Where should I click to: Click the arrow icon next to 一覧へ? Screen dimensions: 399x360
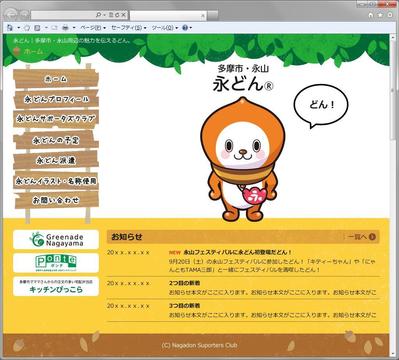(x=372, y=237)
